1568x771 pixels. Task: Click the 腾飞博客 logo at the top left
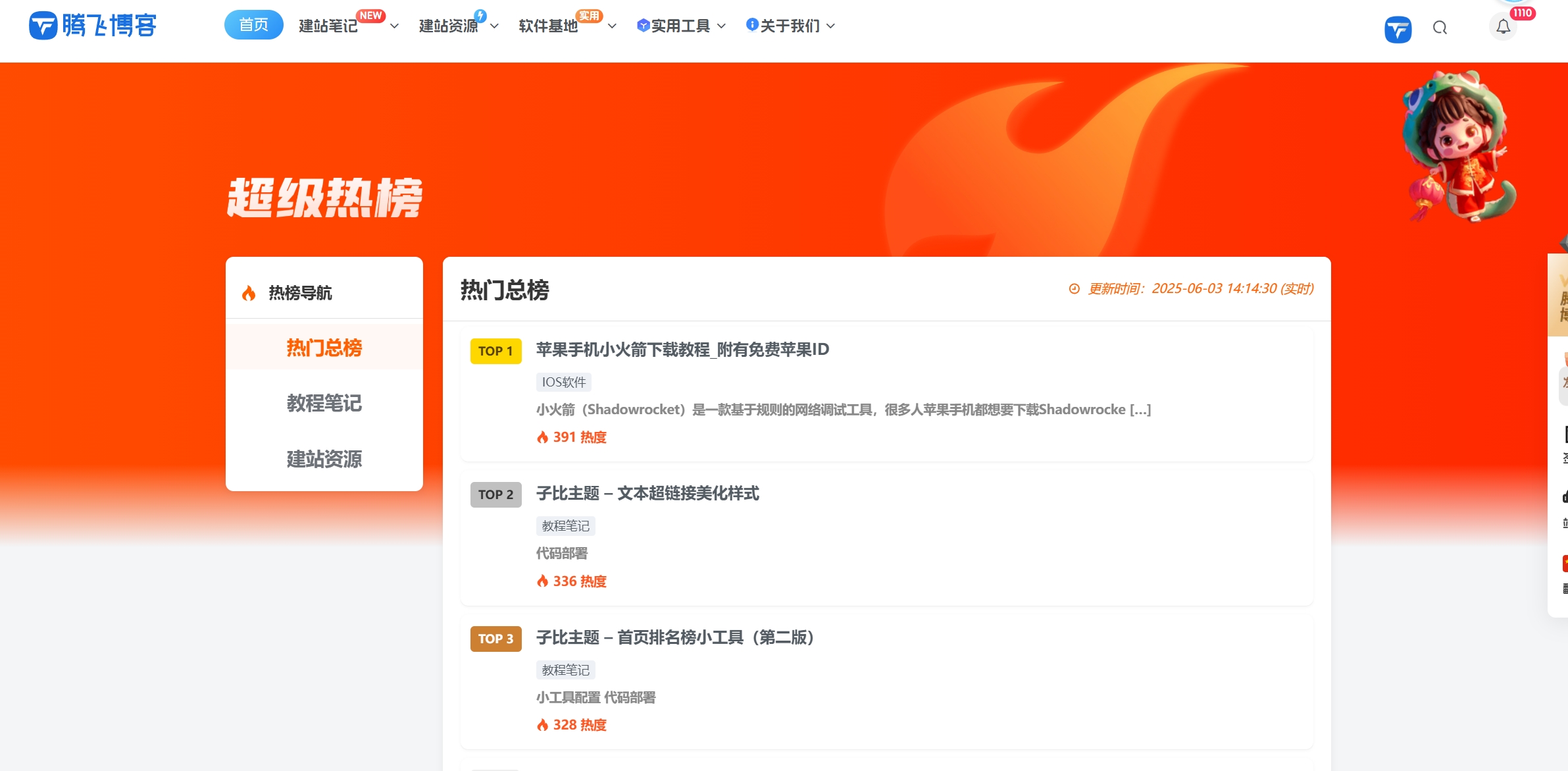92,26
